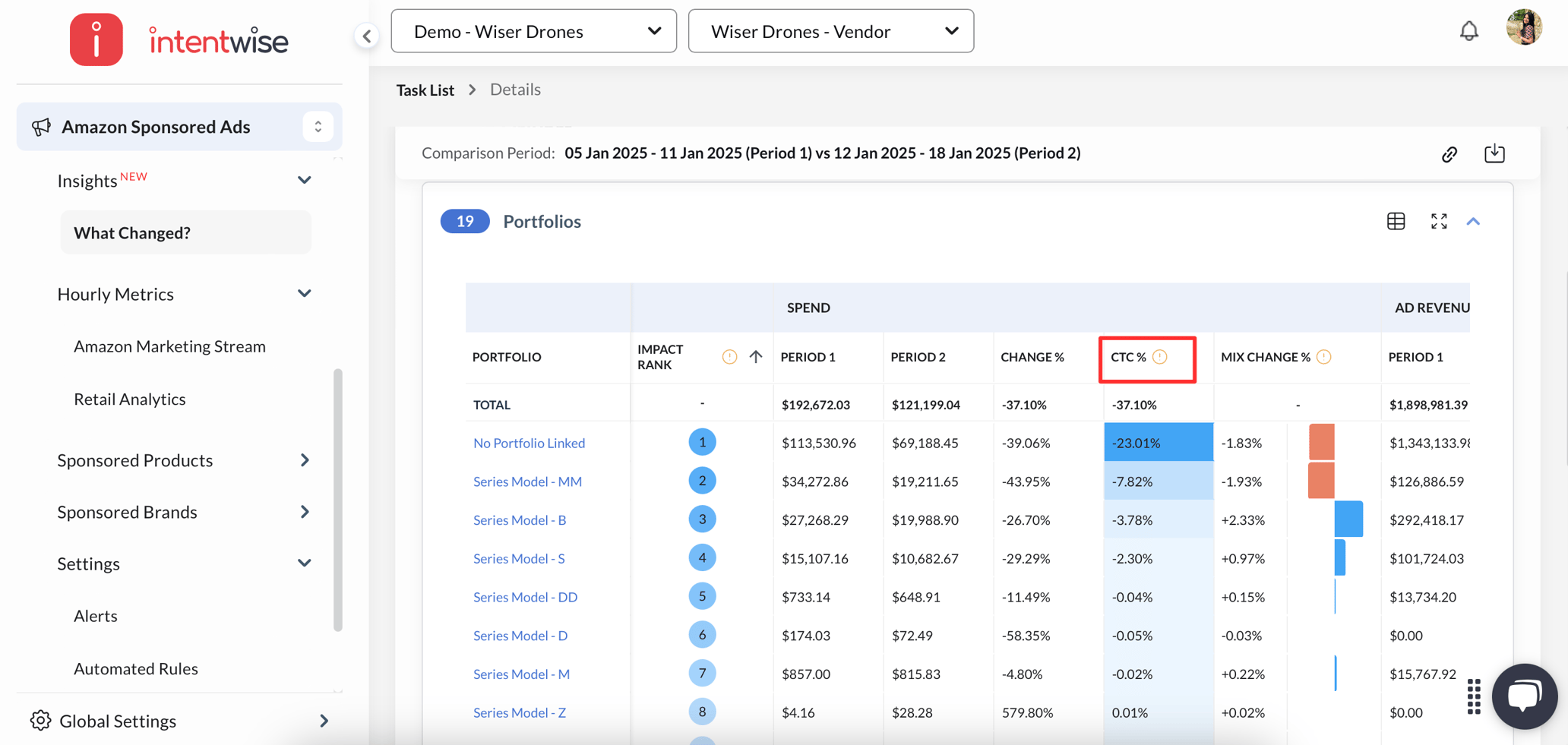Image resolution: width=1568 pixels, height=745 pixels.
Task: Click the highlighted -23.01% CTC cell
Action: point(1159,442)
